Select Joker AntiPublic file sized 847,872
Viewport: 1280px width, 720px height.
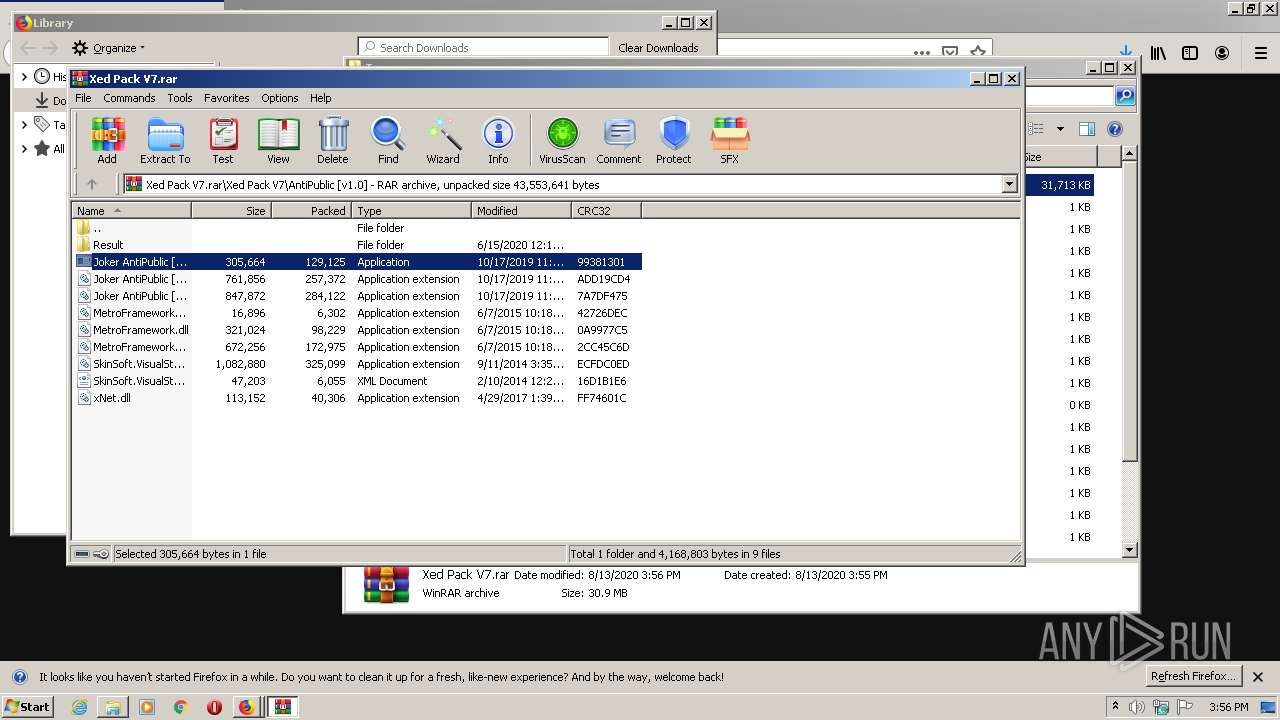click(357, 296)
